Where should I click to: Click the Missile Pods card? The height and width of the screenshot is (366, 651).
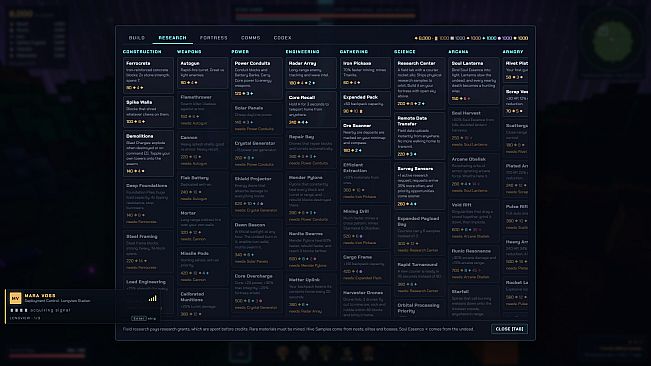pyautogui.click(x=203, y=266)
